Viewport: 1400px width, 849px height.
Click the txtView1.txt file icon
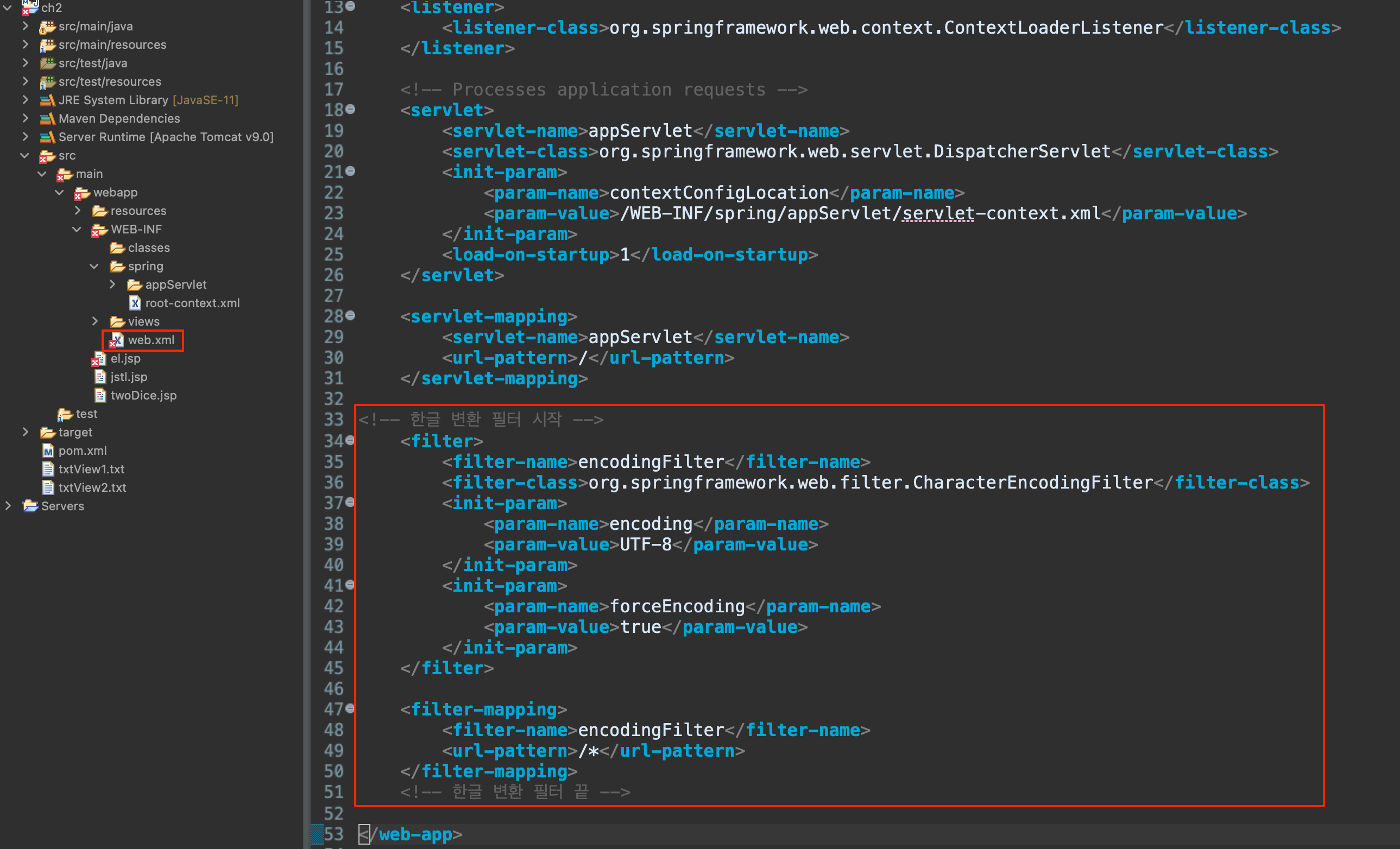(48, 470)
